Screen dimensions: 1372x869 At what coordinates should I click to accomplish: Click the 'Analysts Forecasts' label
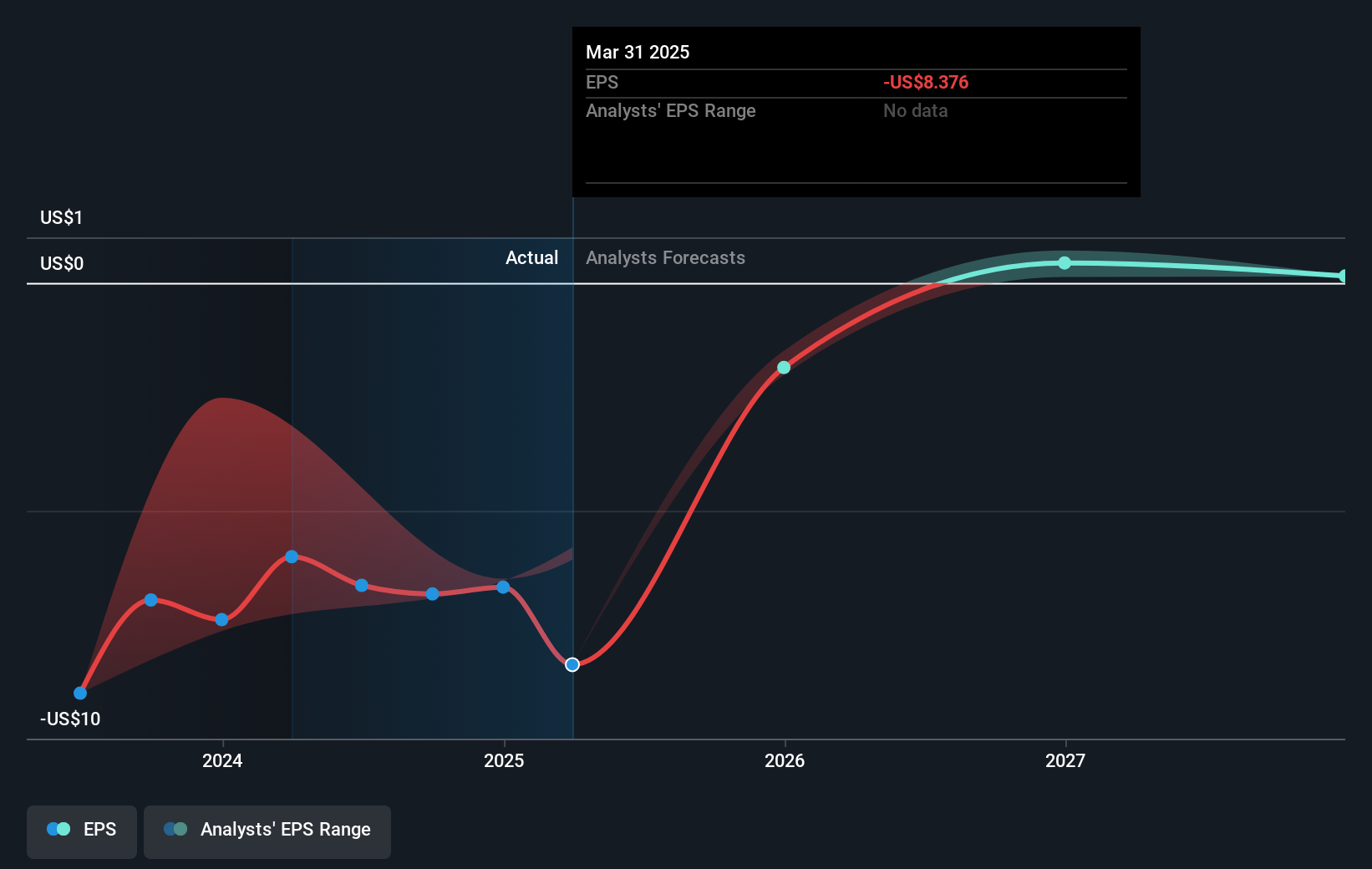665,258
